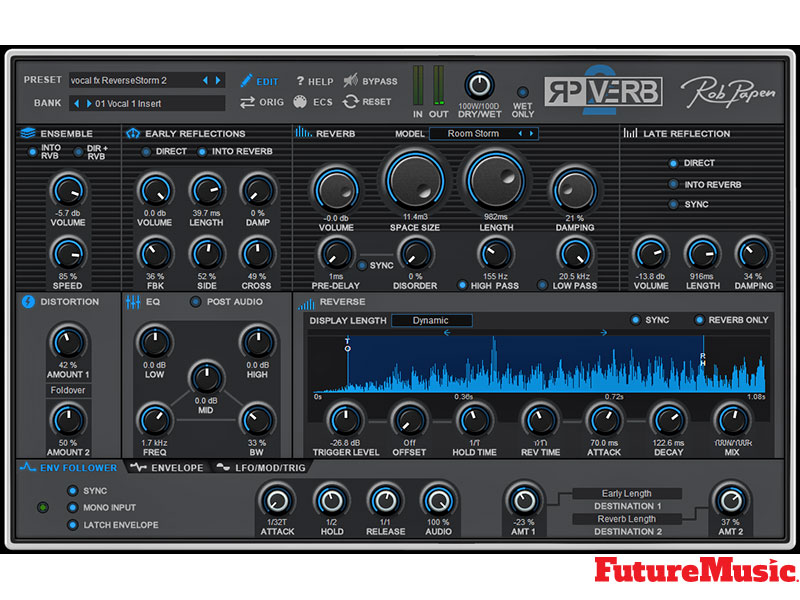Click the LFO/MOD/TRIG tab icon

(223, 467)
